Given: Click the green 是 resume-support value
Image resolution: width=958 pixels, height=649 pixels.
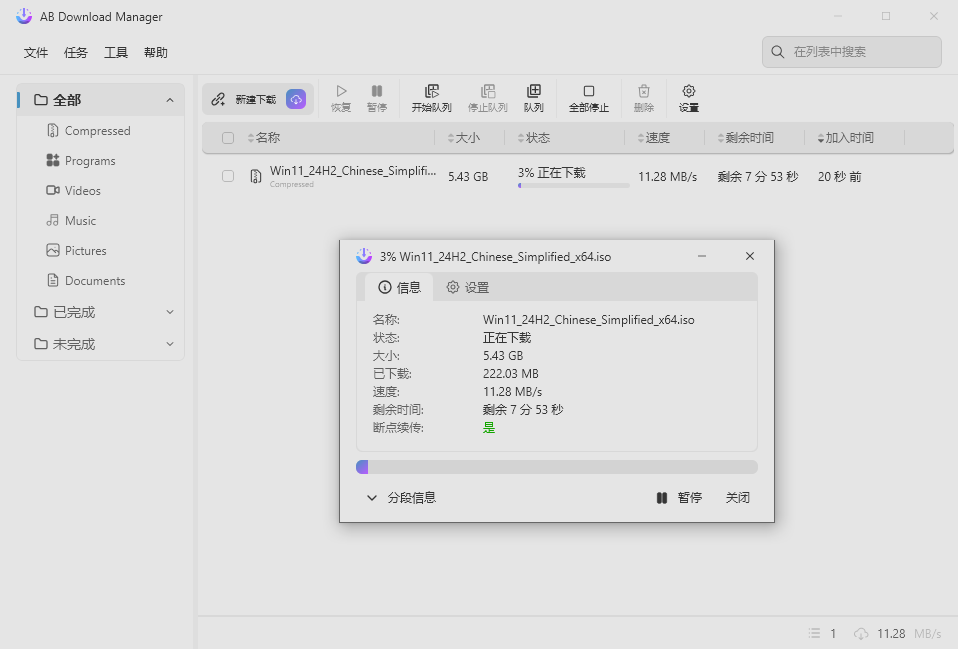Looking at the screenshot, I should 489,428.
